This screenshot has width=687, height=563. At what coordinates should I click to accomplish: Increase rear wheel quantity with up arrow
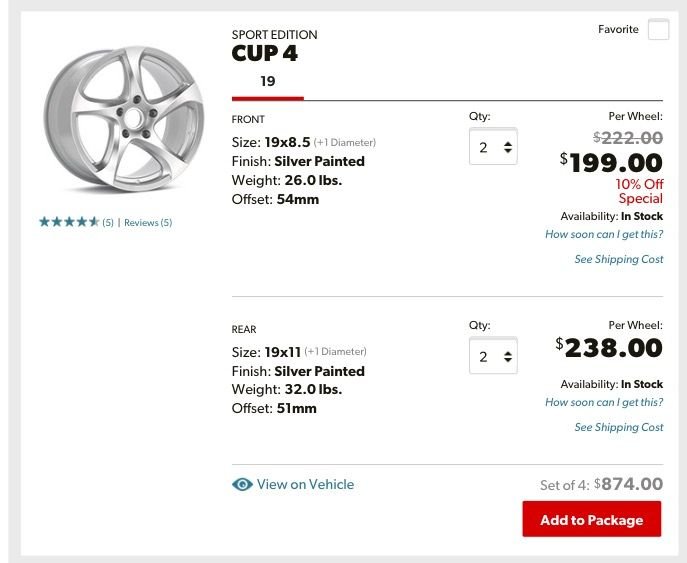point(508,351)
